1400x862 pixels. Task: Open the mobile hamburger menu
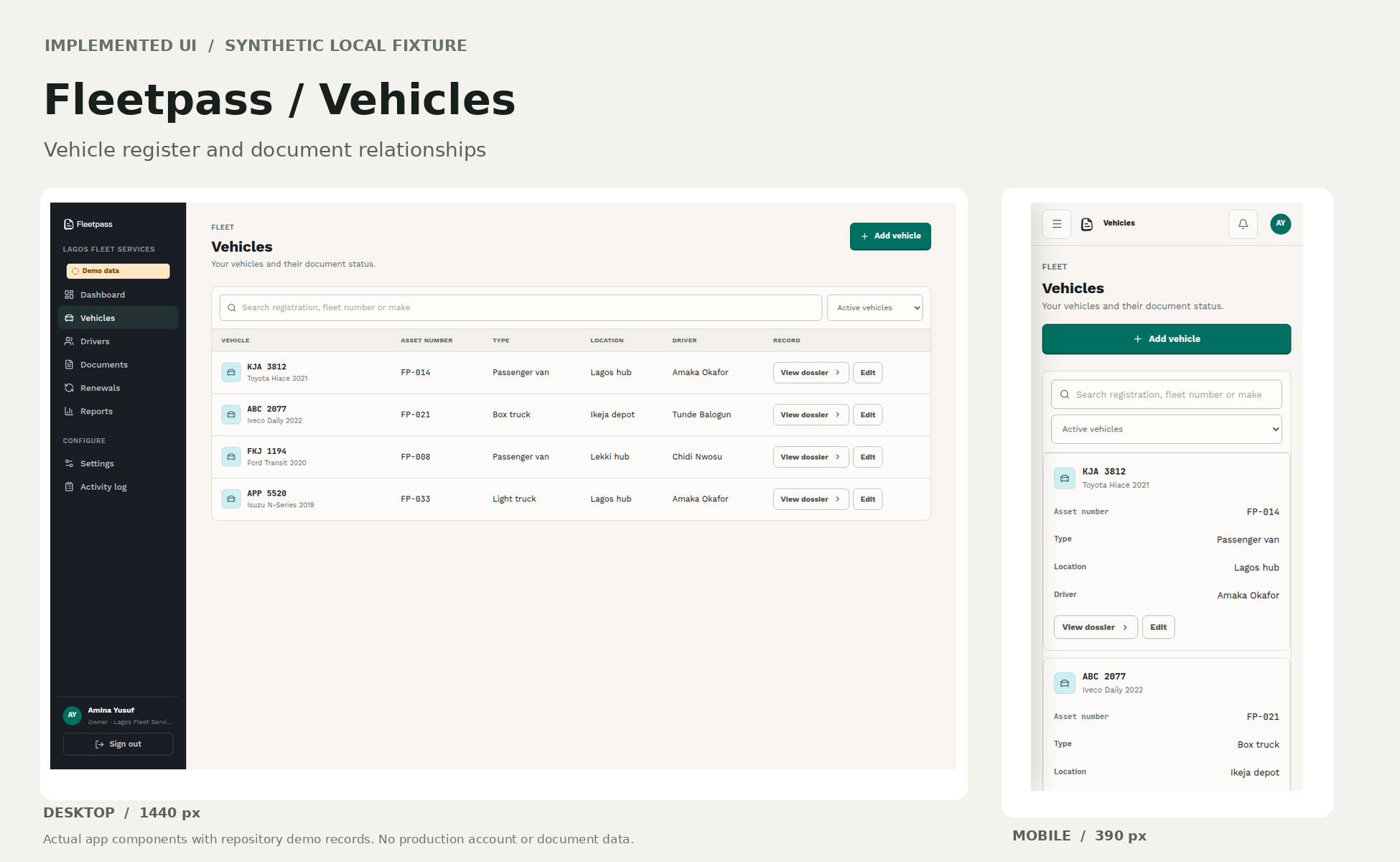[1057, 224]
